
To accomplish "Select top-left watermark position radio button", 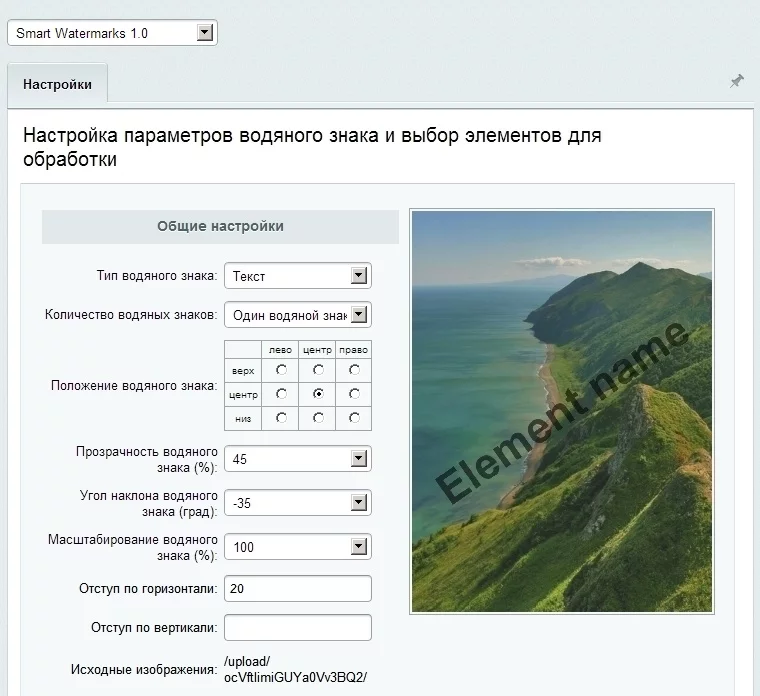I will 282,370.
